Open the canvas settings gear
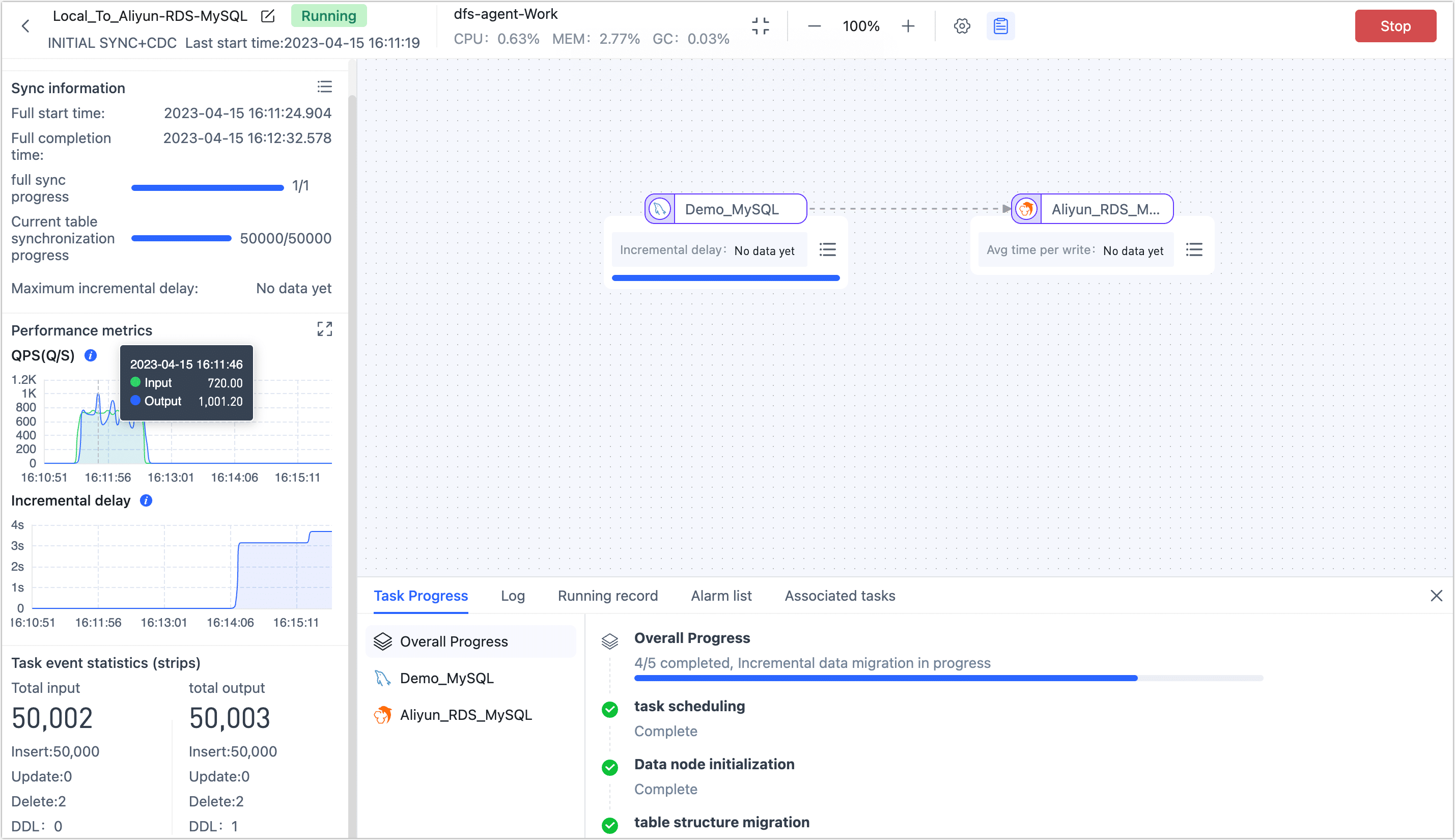This screenshot has width=1455, height=840. [x=961, y=25]
